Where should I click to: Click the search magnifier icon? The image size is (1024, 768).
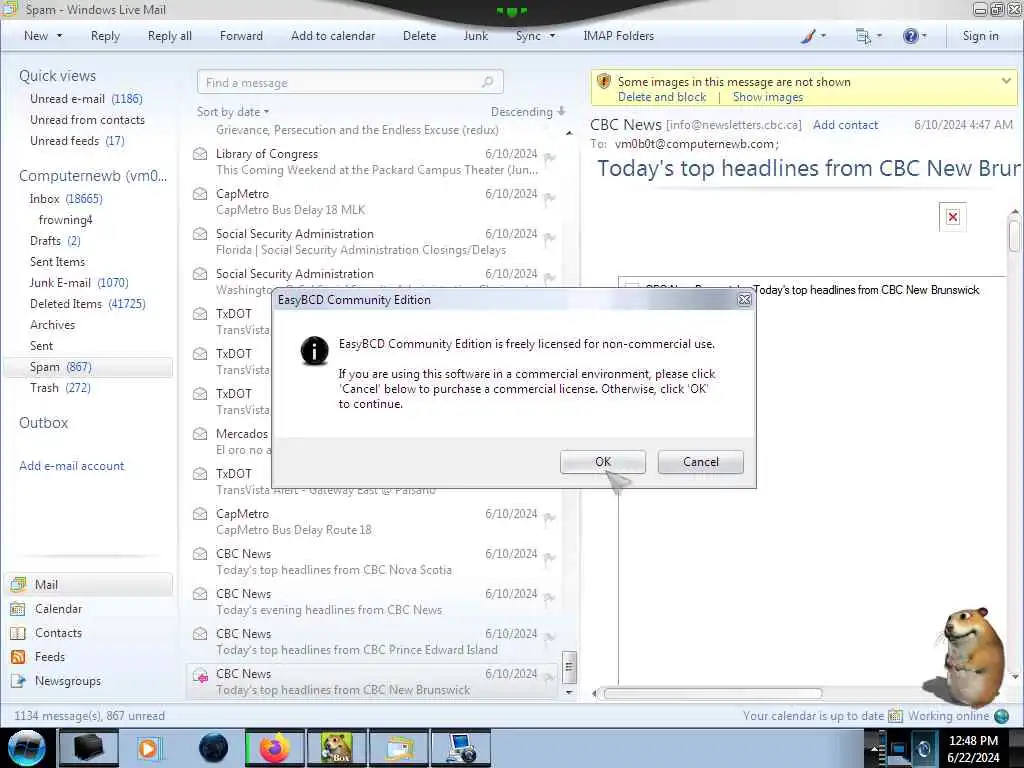point(488,82)
